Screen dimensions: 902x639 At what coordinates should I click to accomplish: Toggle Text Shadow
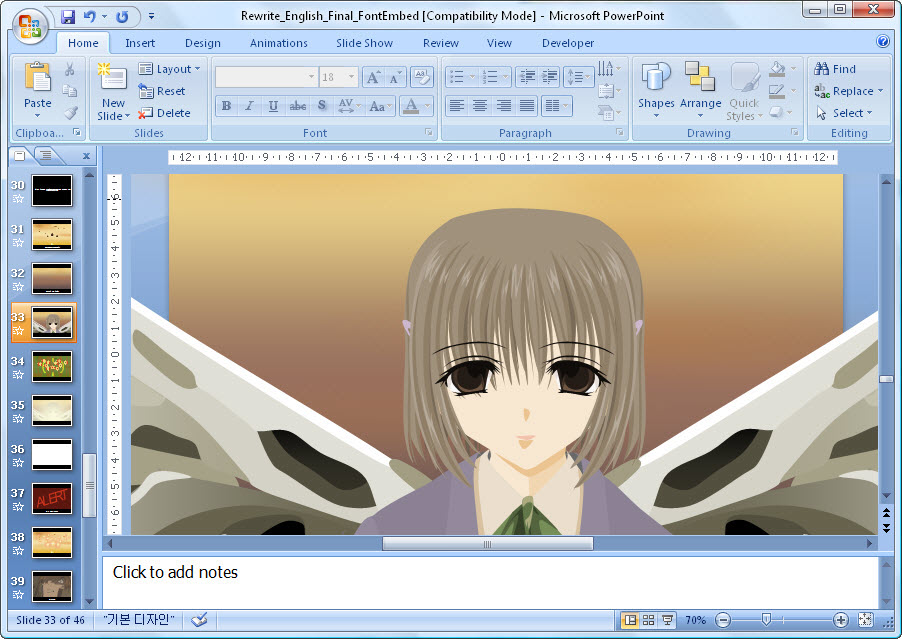tap(322, 106)
